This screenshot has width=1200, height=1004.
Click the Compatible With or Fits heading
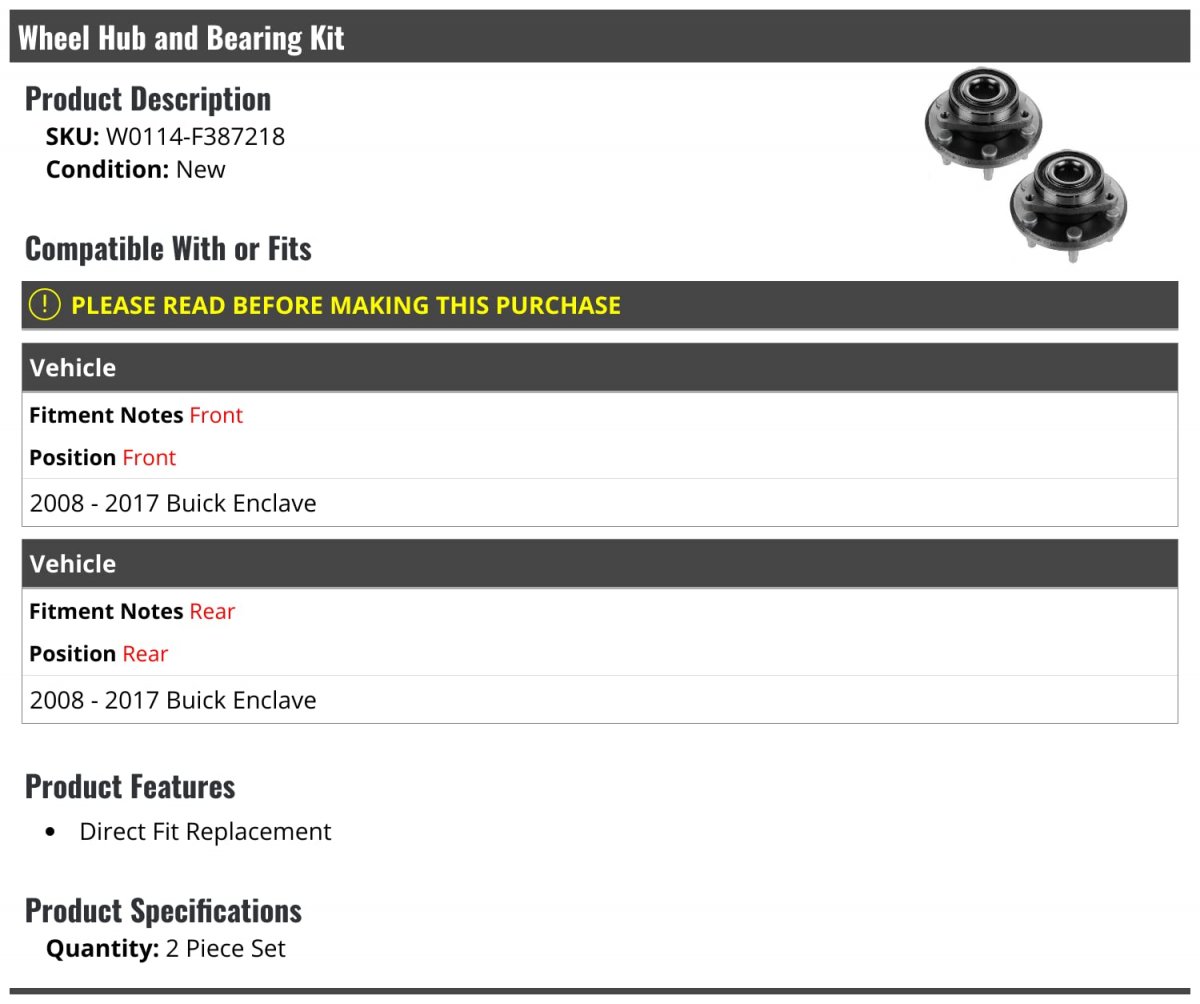[168, 248]
